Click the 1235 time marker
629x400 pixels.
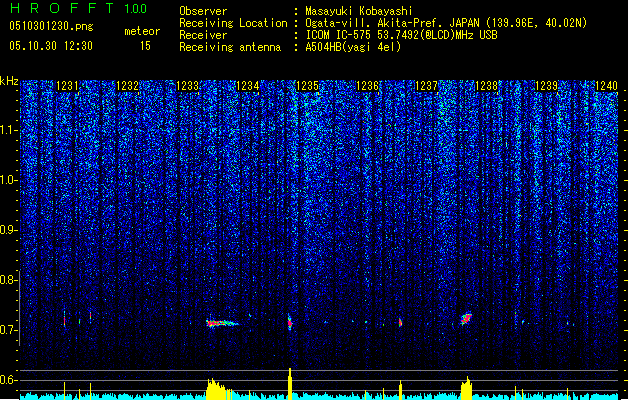tap(307, 86)
